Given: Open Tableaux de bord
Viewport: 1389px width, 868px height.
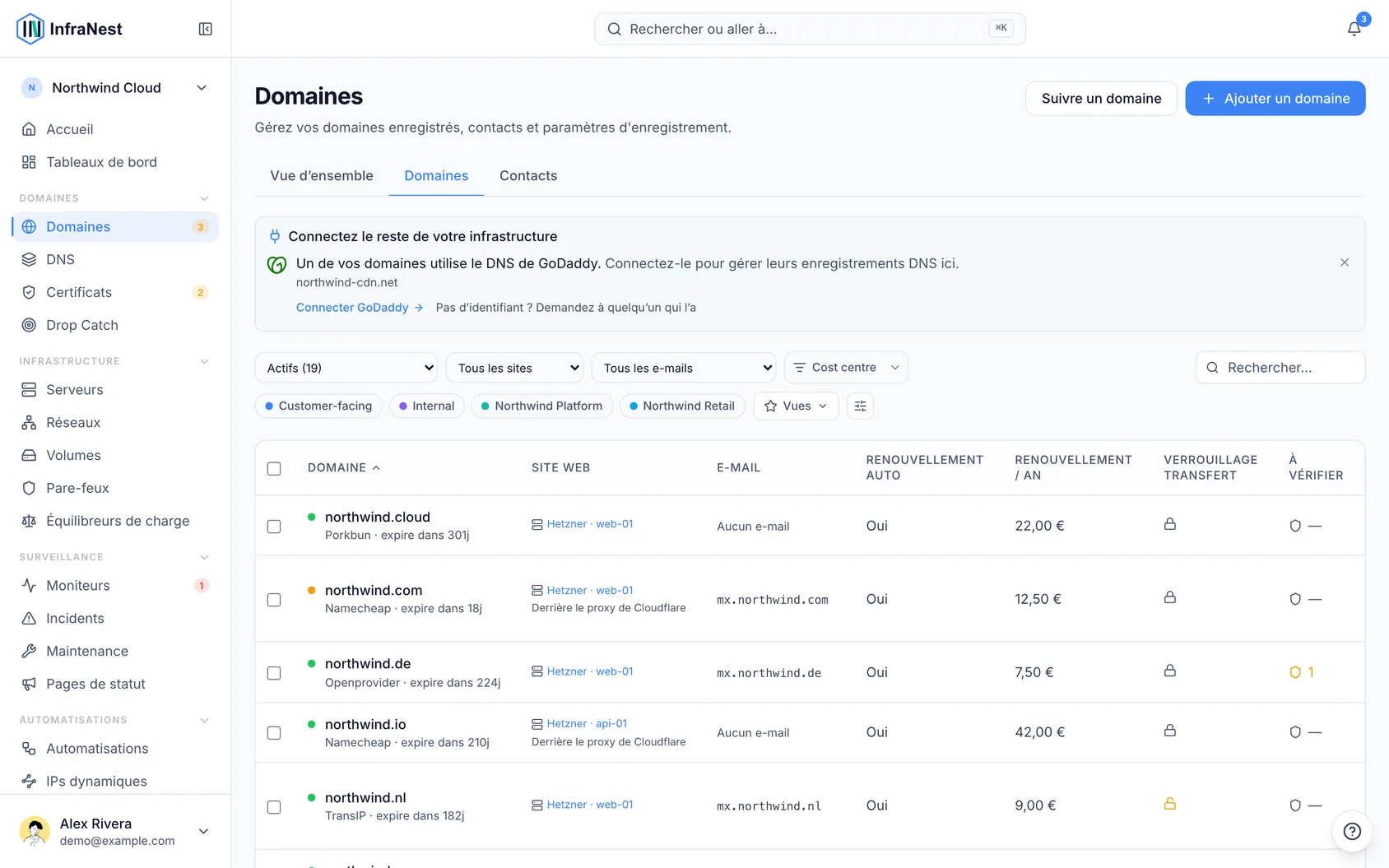Looking at the screenshot, I should tap(115, 162).
